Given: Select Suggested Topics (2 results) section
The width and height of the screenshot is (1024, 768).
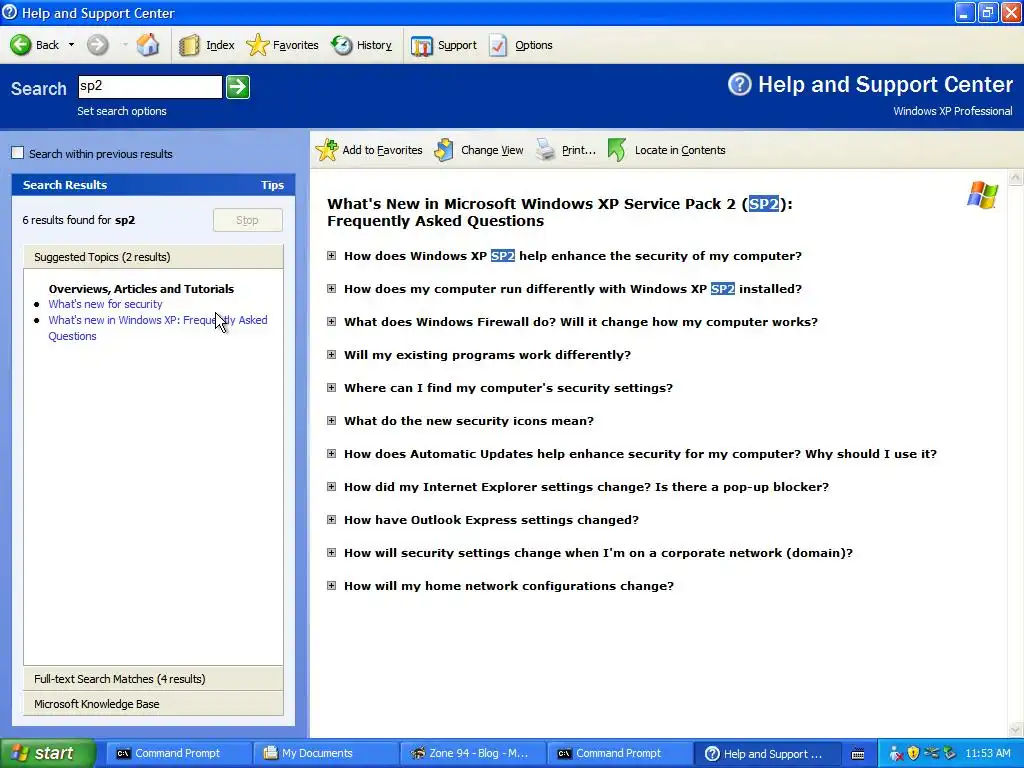Looking at the screenshot, I should (153, 257).
